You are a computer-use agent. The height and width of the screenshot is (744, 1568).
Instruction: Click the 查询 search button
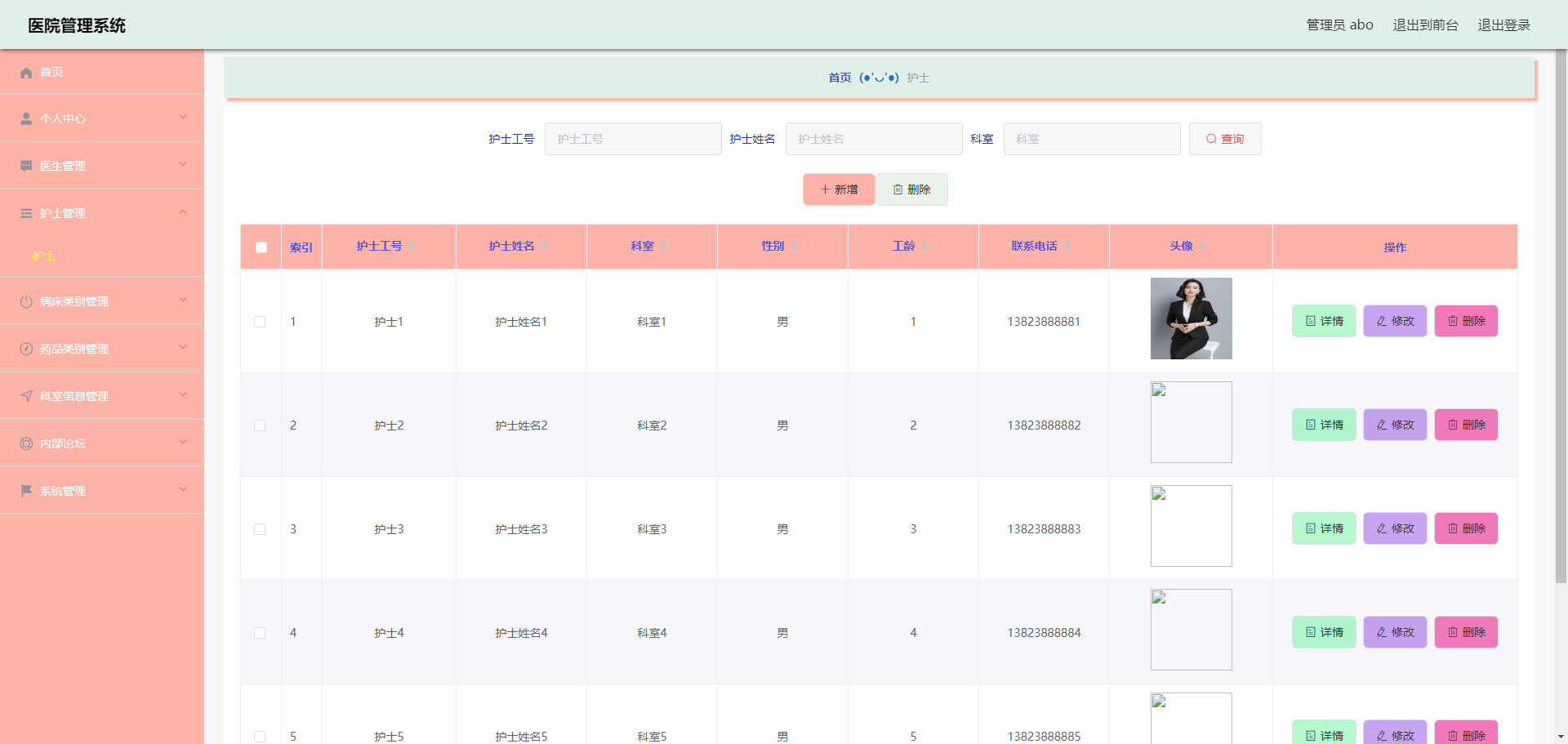pyautogui.click(x=1225, y=139)
